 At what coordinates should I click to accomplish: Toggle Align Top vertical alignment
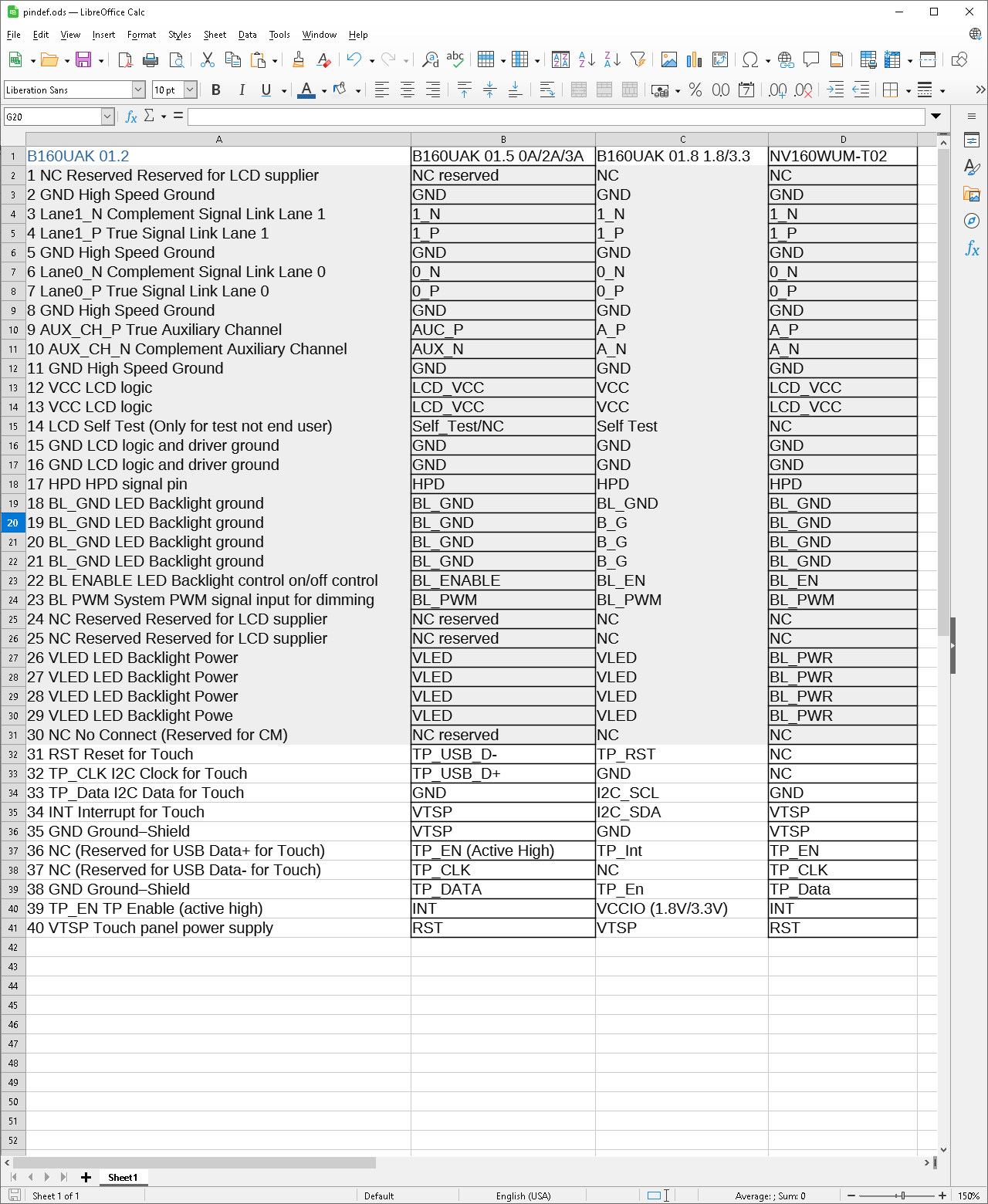tap(464, 90)
